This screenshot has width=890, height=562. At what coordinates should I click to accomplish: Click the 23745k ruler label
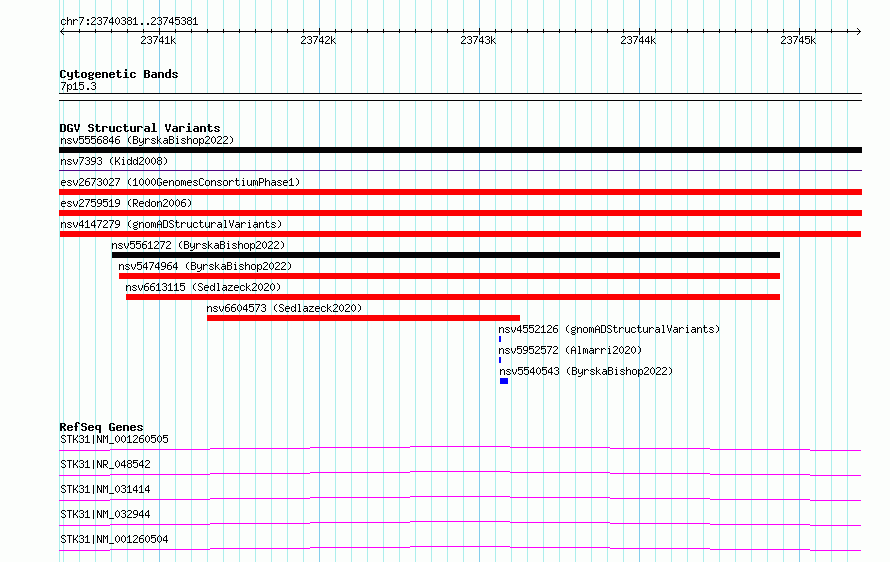point(798,40)
